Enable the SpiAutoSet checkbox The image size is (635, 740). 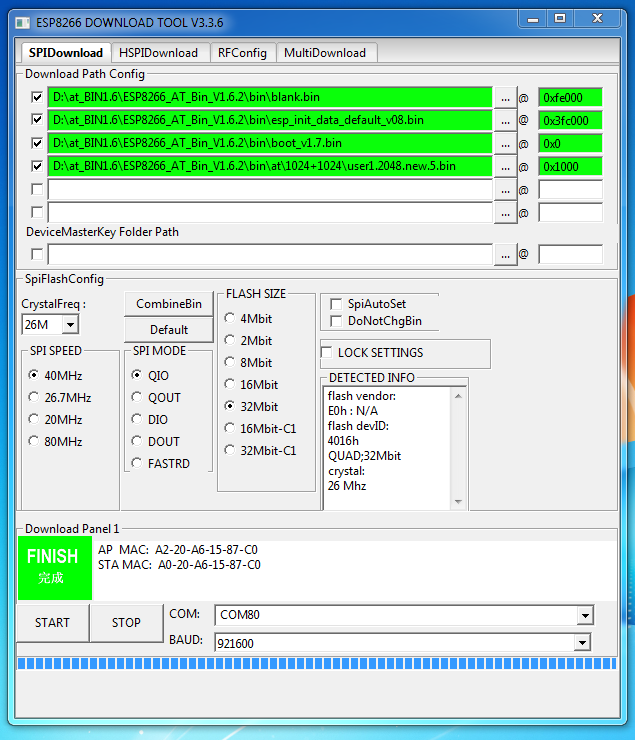coord(336,304)
